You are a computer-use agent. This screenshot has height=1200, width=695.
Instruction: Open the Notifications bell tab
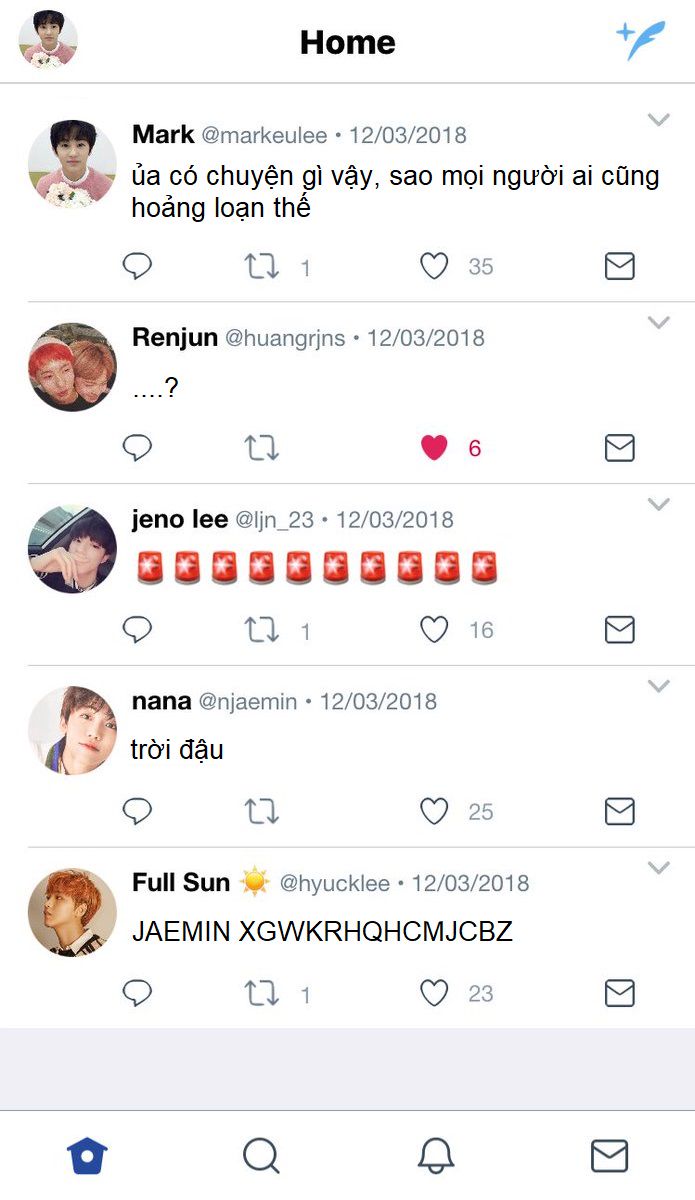435,1156
